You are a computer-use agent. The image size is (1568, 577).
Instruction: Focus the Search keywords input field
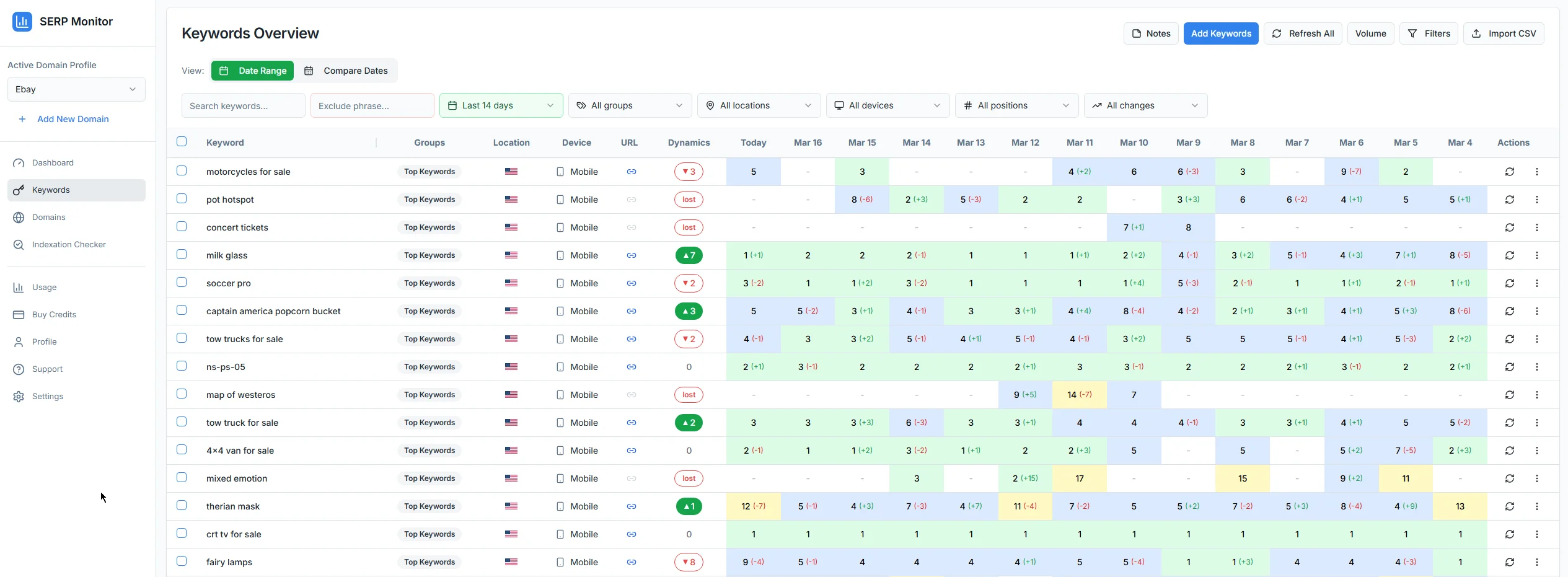(x=243, y=106)
